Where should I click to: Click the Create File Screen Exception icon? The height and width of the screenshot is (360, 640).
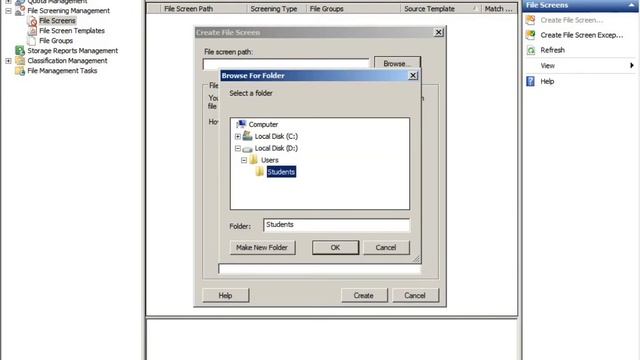pyautogui.click(x=531, y=35)
